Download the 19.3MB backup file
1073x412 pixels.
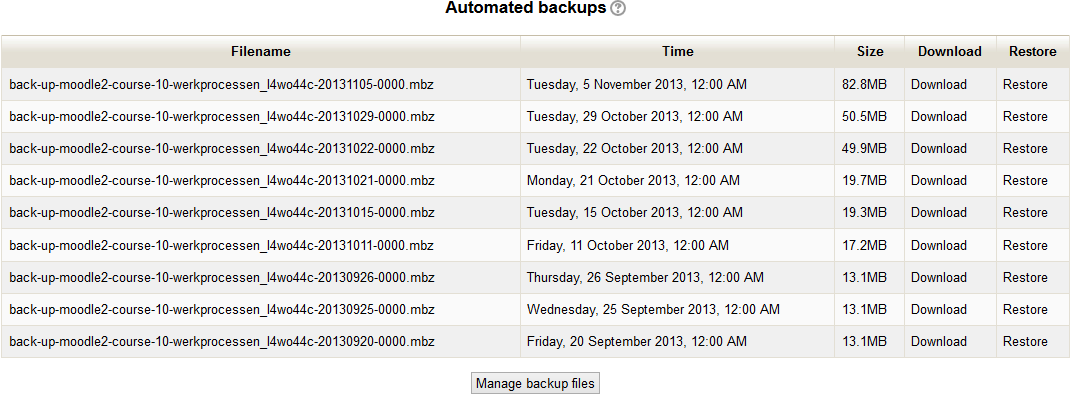click(938, 213)
